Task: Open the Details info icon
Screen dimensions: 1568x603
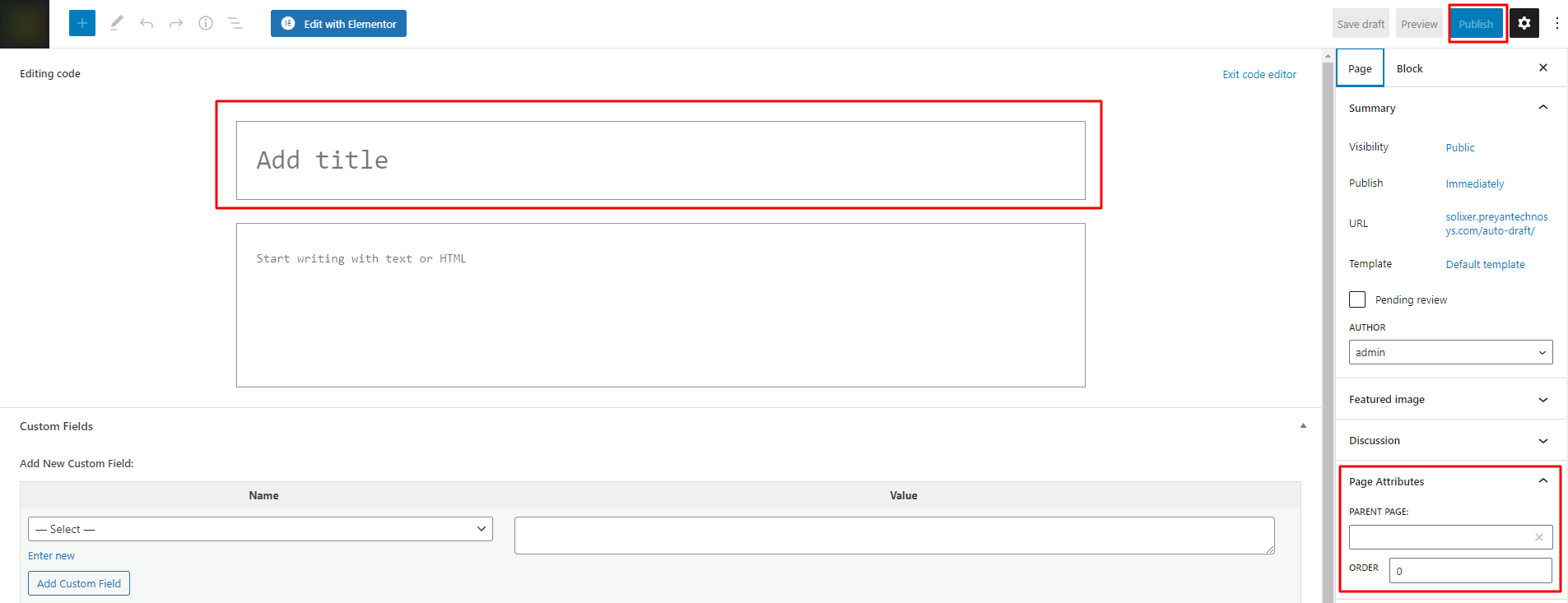Action: pos(206,23)
